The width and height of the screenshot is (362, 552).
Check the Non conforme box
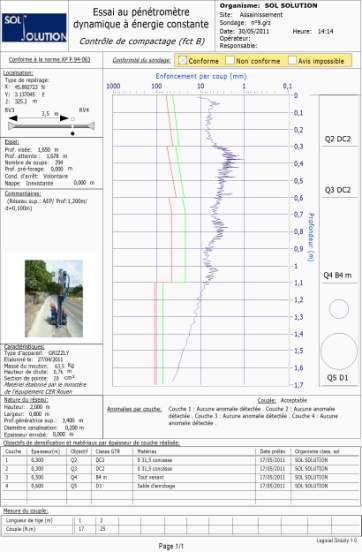pyautogui.click(x=230, y=61)
